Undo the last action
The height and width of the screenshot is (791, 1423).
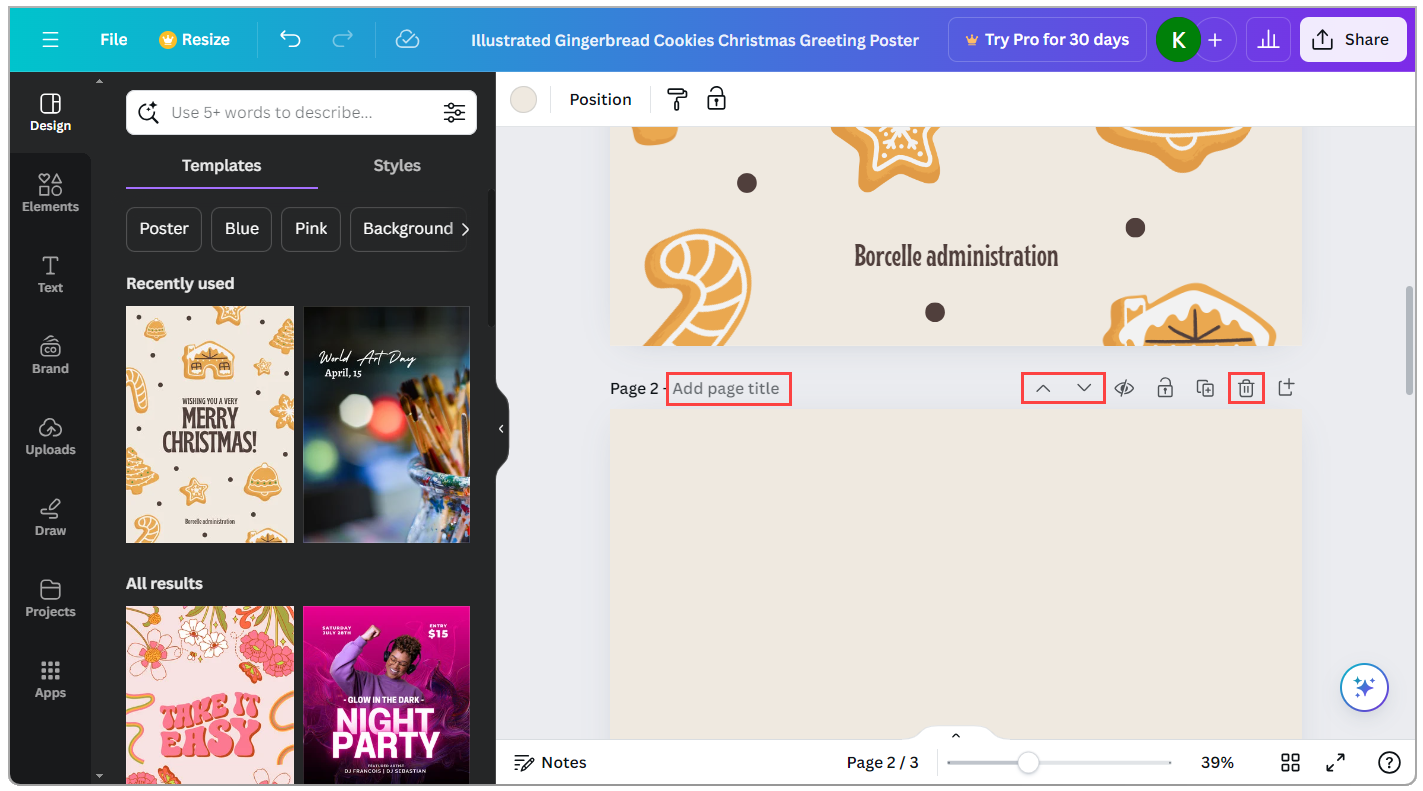point(290,39)
